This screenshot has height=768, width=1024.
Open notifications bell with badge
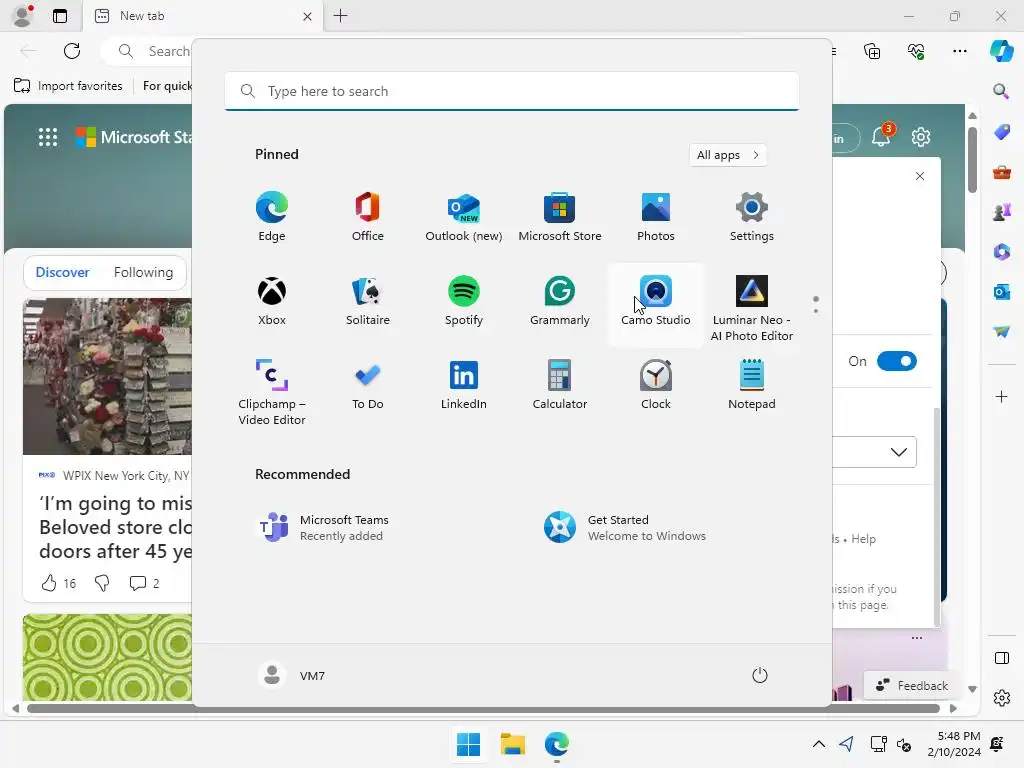pos(882,136)
